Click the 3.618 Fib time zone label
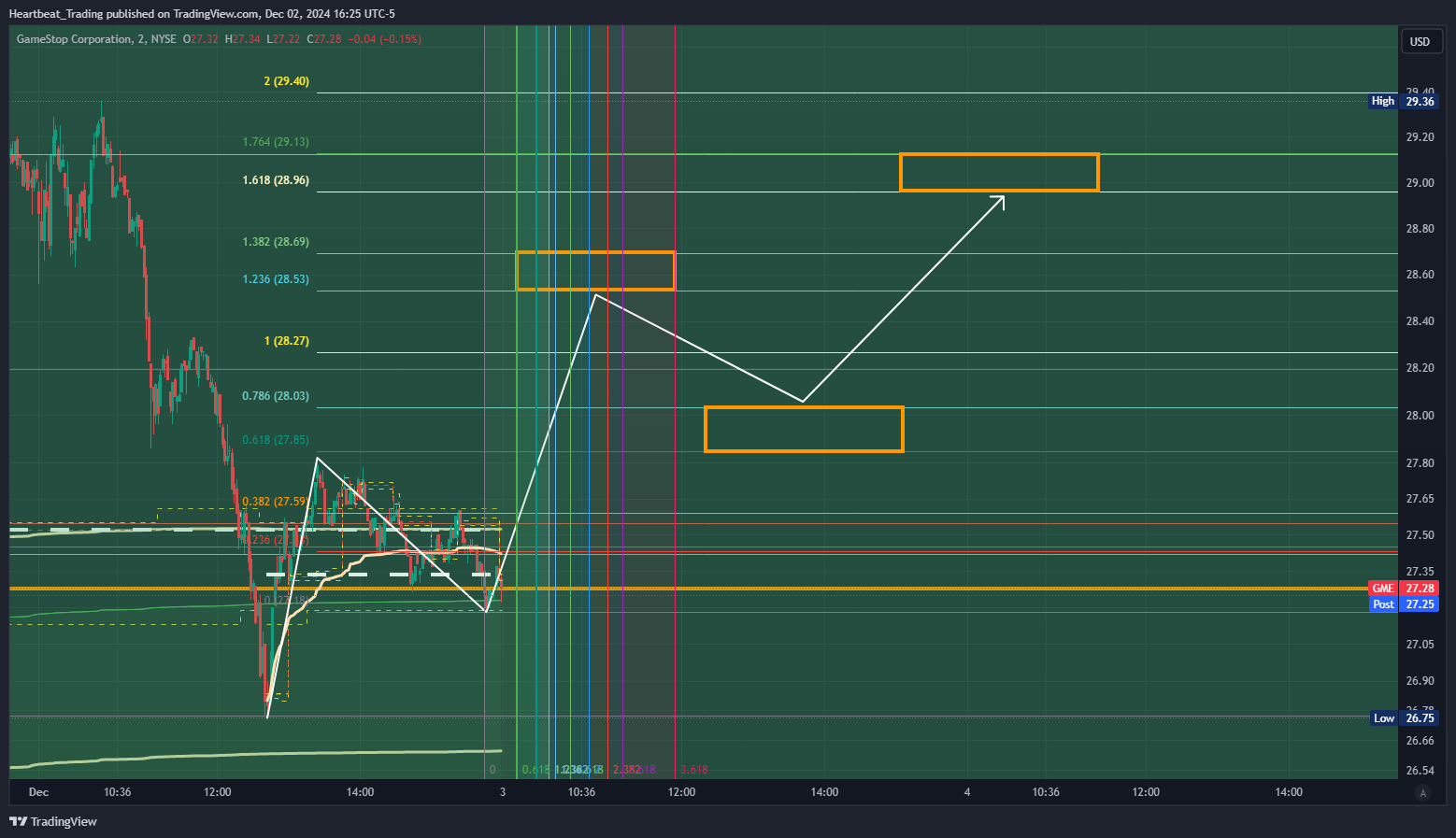This screenshot has width=1456, height=838. 694,770
